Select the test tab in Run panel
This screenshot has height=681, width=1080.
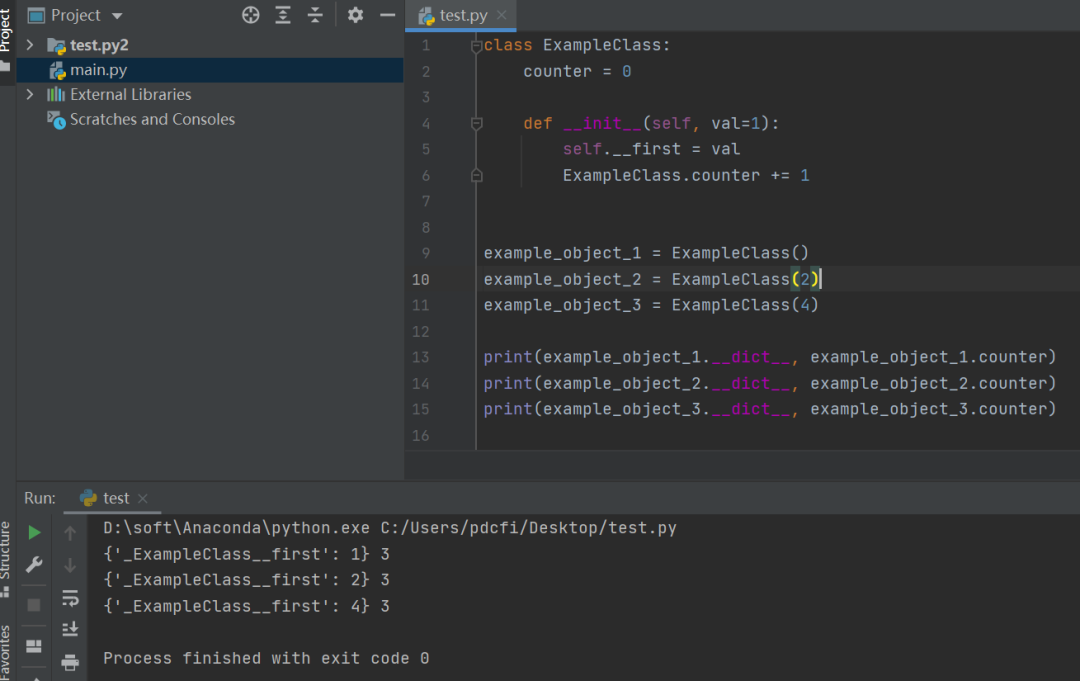click(x=115, y=498)
